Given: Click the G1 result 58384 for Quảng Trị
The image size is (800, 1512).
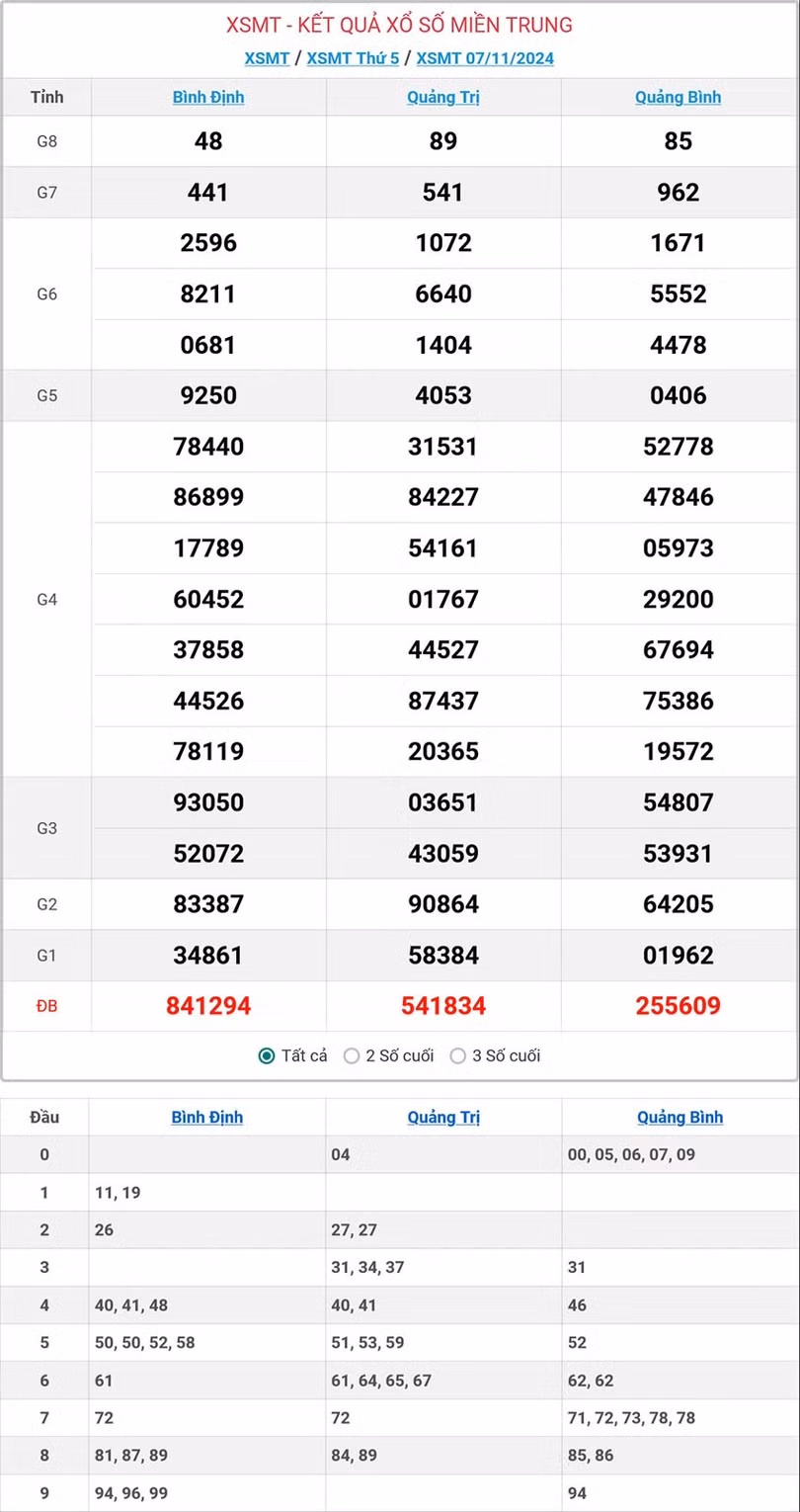Looking at the screenshot, I should tap(443, 956).
